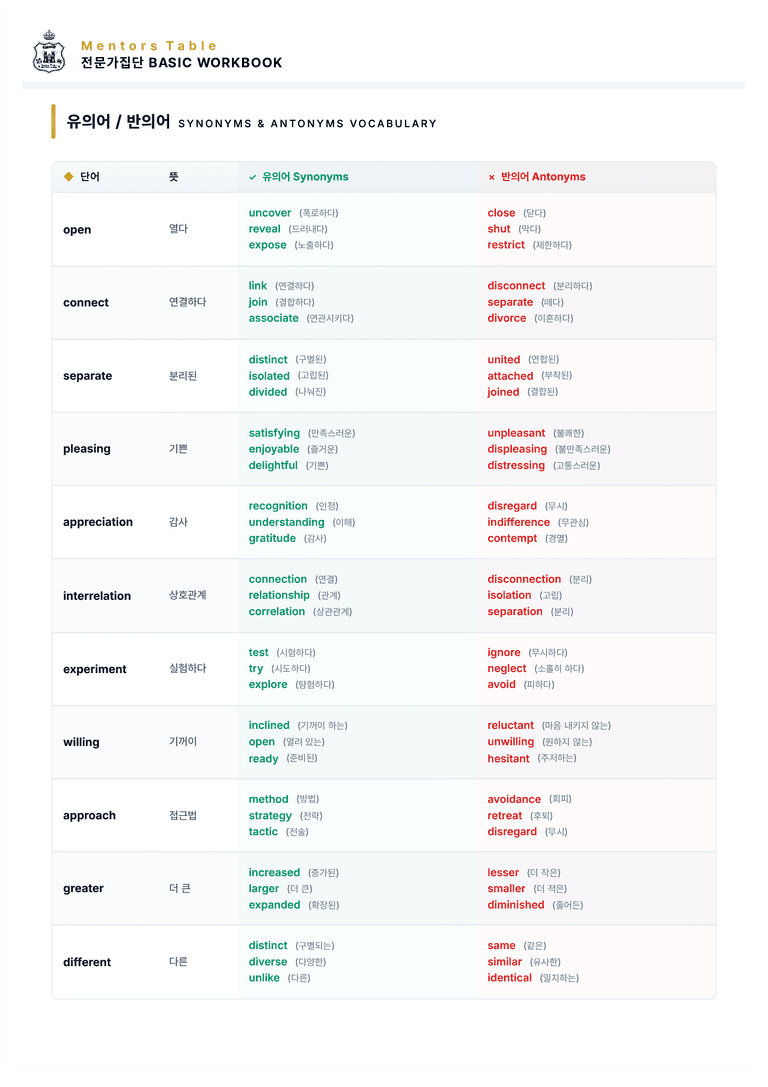Image resolution: width=768 pixels, height=1087 pixels.
Task: Click the synonym 'uncover'
Action: point(270,213)
